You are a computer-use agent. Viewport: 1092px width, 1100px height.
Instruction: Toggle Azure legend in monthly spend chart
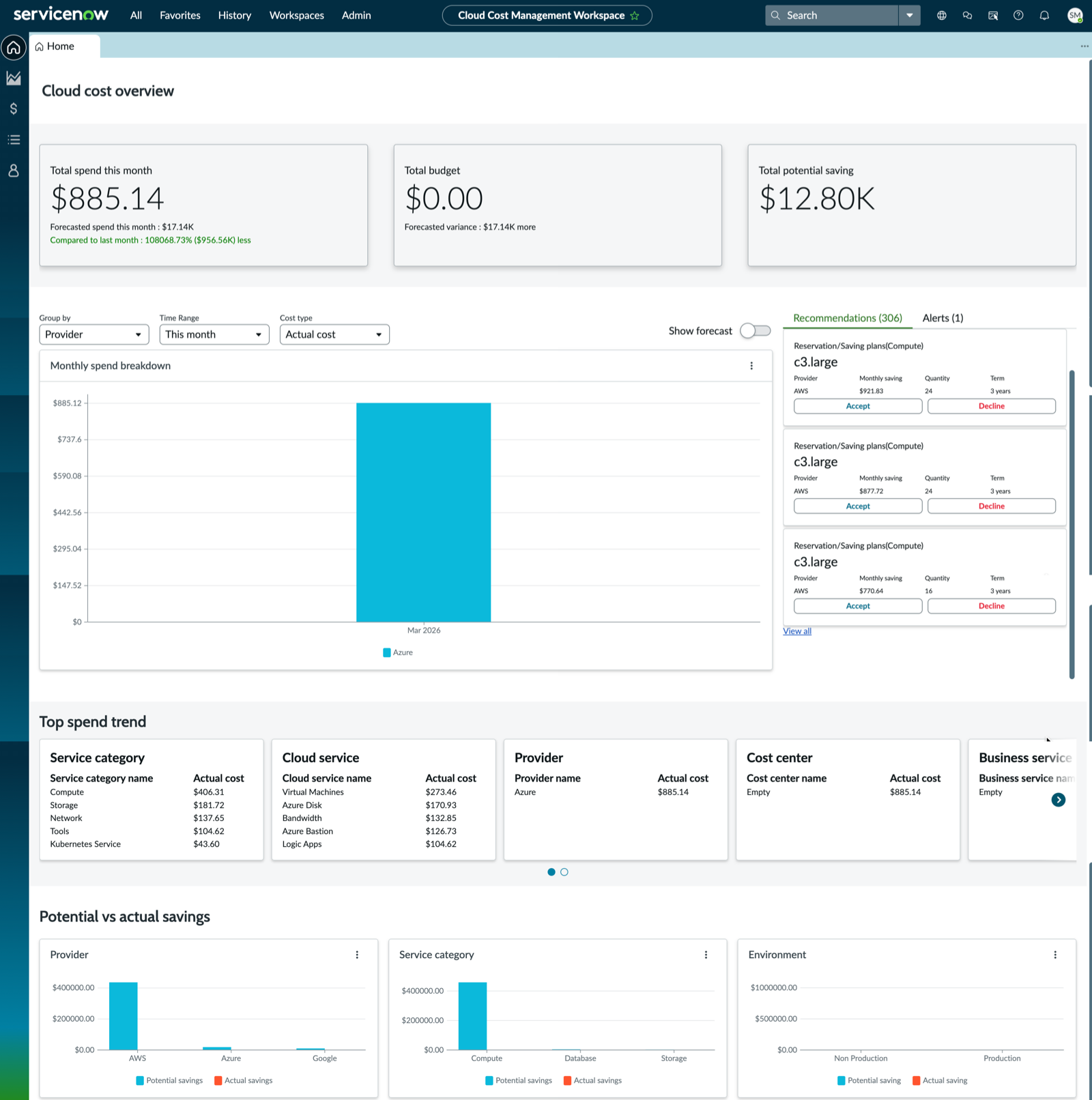398,652
